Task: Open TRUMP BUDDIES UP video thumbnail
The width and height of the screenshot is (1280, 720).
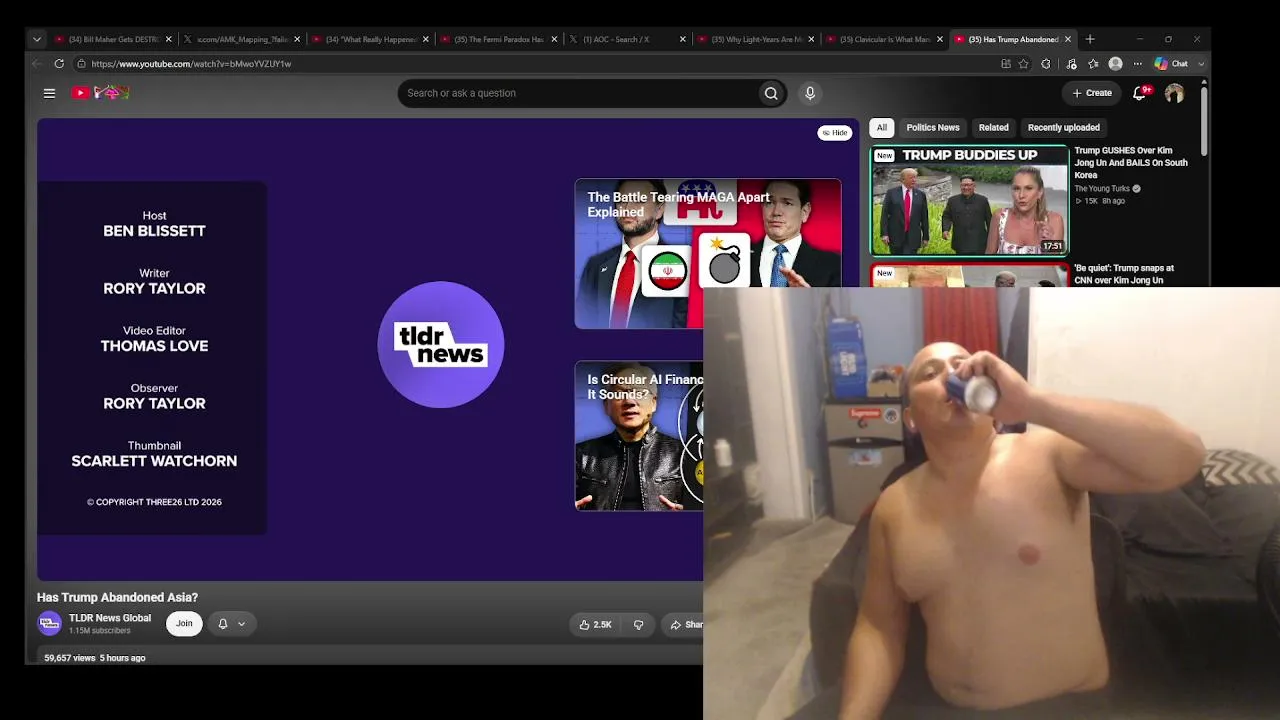Action: coord(969,200)
